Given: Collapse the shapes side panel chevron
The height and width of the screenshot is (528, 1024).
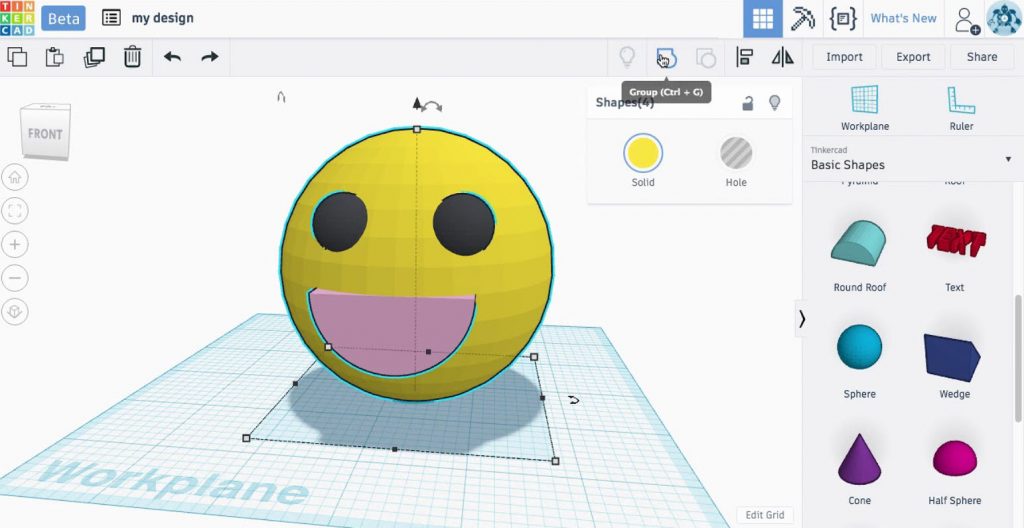Looking at the screenshot, I should 802,319.
